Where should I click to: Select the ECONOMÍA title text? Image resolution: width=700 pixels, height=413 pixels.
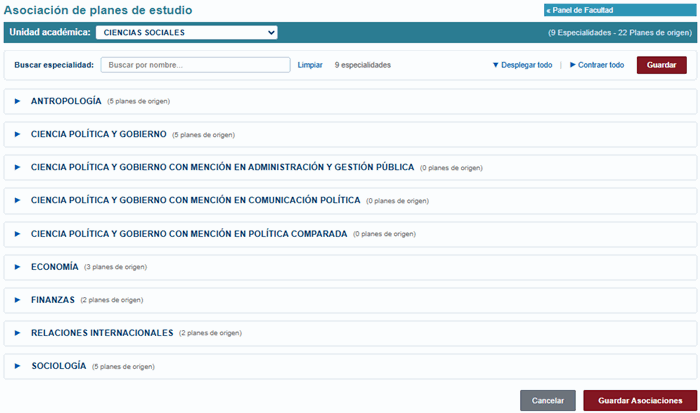coord(54,267)
